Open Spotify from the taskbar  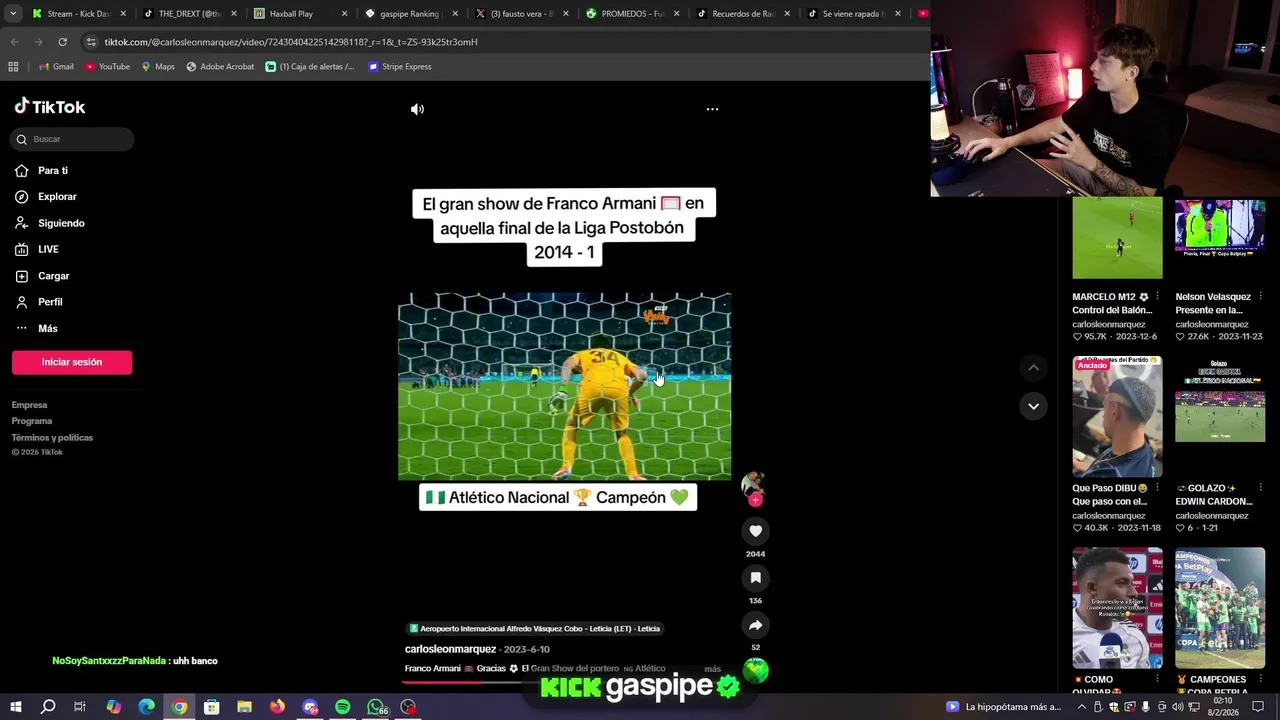pos(343,707)
